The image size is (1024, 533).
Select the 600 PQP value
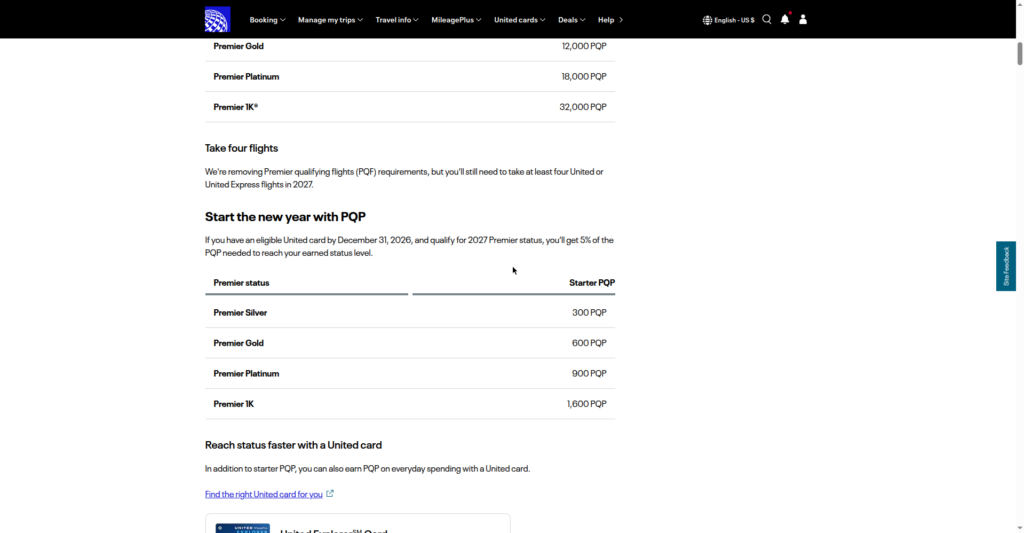click(589, 343)
